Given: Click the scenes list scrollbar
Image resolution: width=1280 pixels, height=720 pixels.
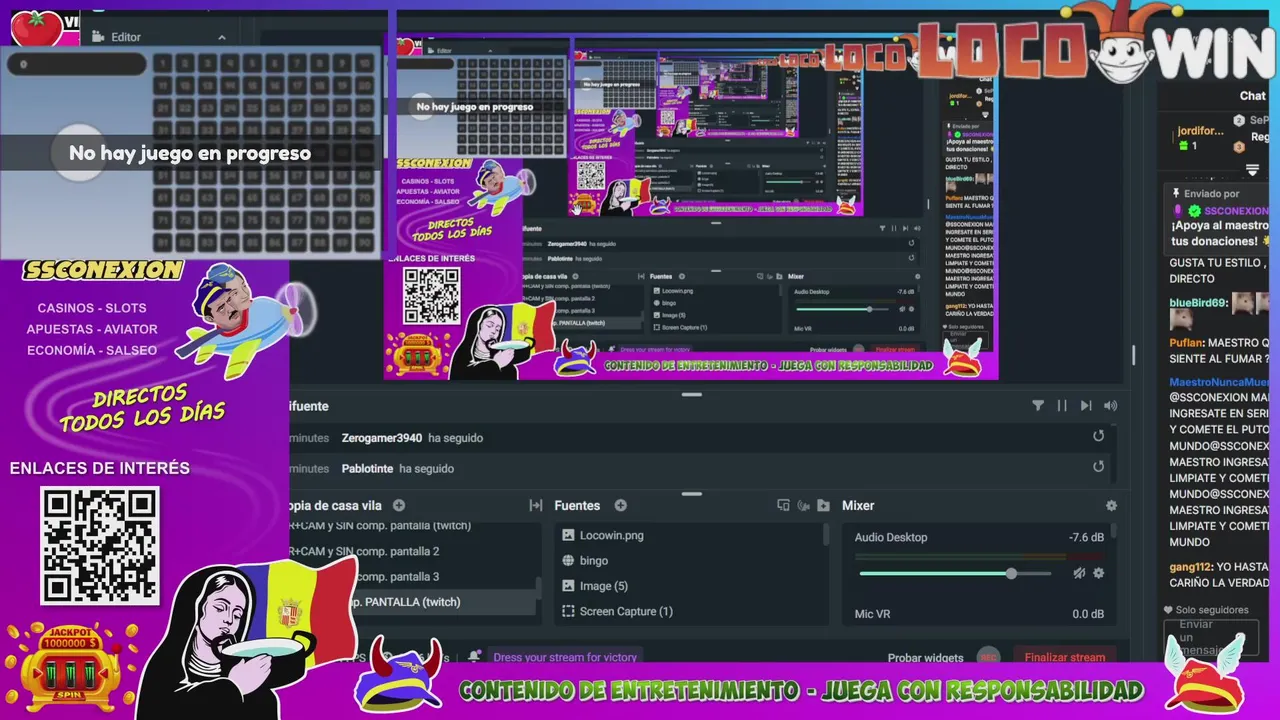Looking at the screenshot, I should pyautogui.click(x=539, y=588).
